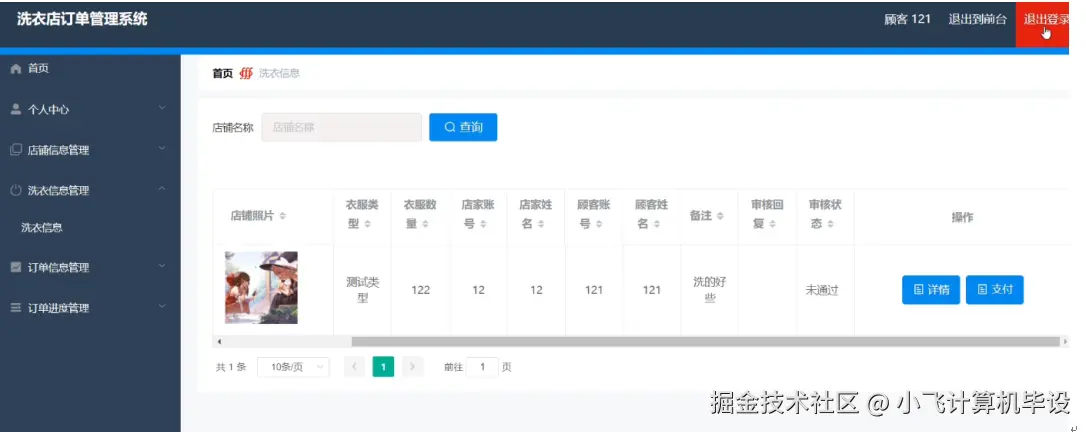The width and height of the screenshot is (1086, 432).
Task: Open the 10条/页 page size dropdown
Action: [x=293, y=367]
